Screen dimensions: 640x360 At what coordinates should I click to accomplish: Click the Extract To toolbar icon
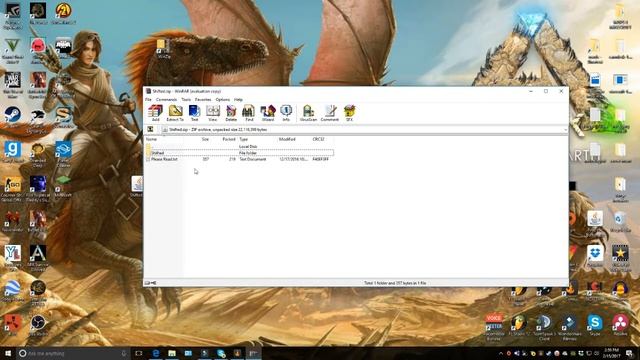coord(175,113)
